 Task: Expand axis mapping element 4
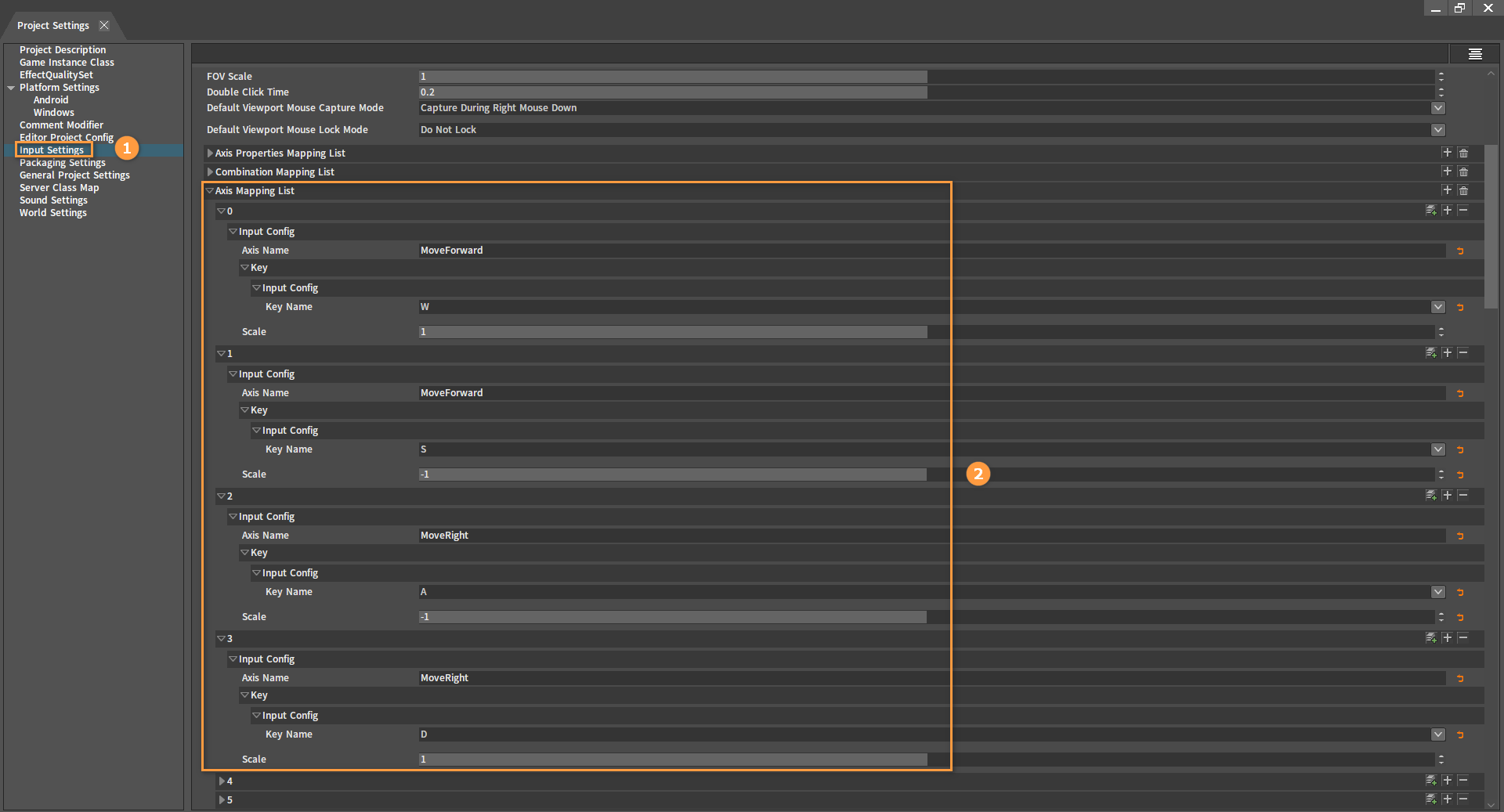[x=222, y=781]
